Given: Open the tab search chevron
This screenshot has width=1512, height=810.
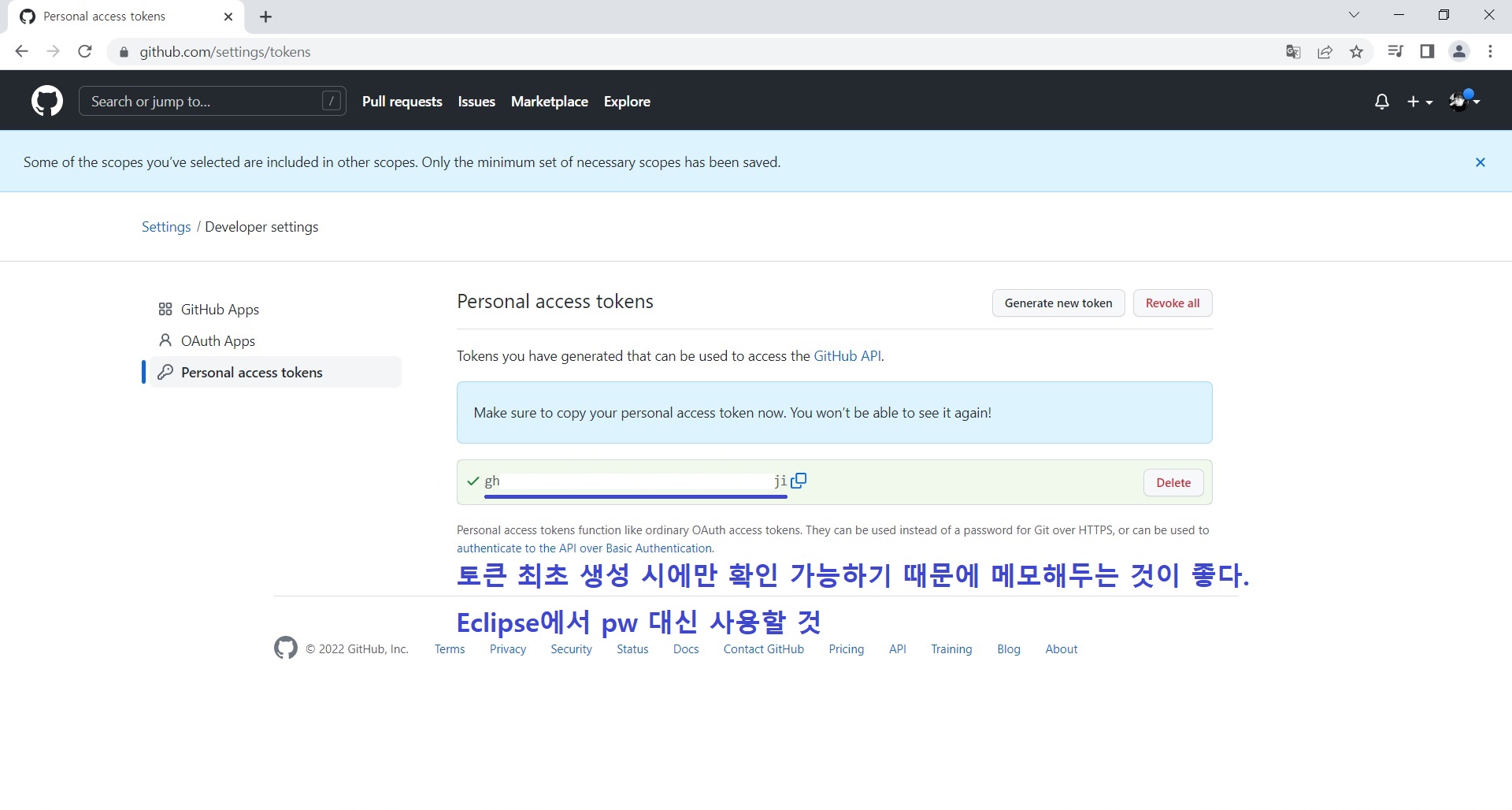Looking at the screenshot, I should (1354, 15).
